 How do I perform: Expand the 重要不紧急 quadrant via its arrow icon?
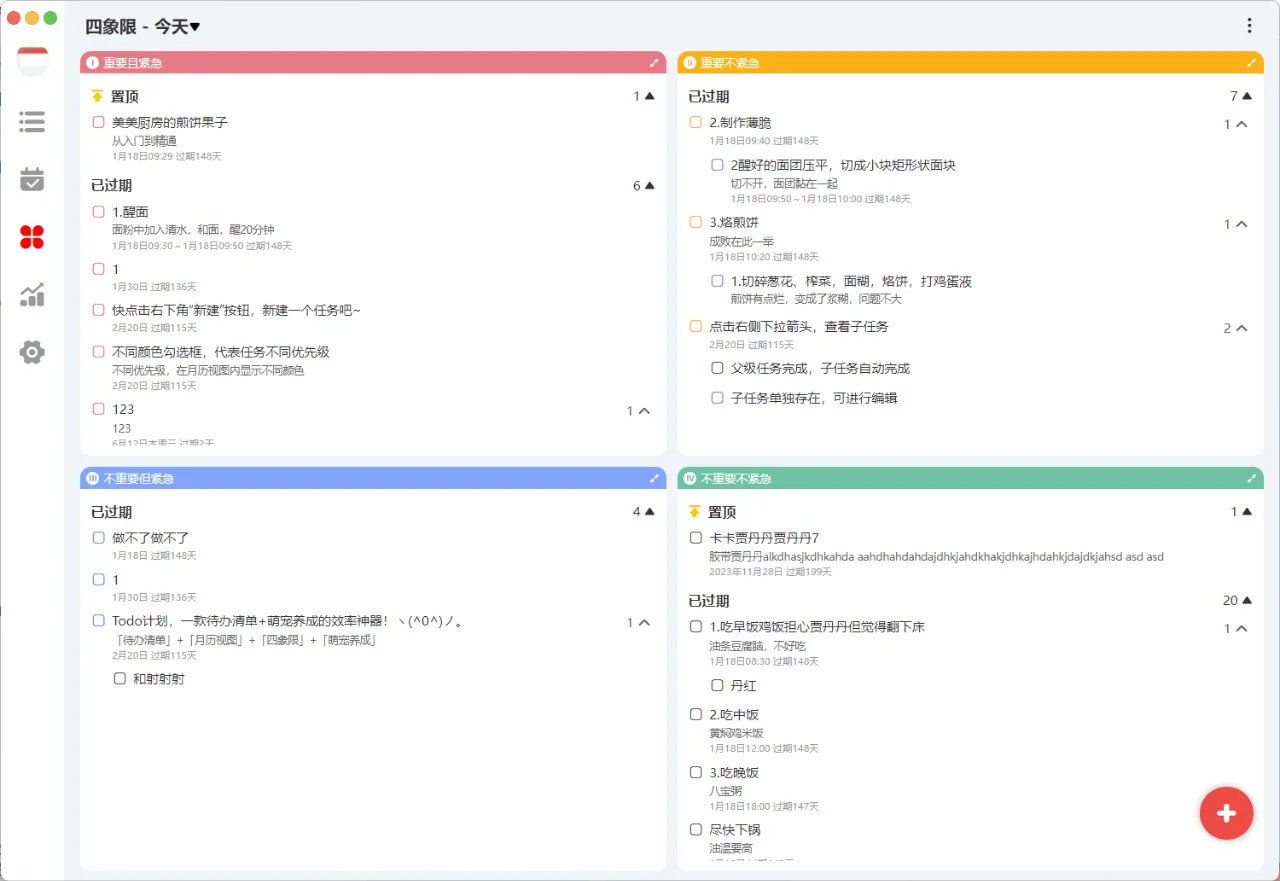click(1251, 62)
